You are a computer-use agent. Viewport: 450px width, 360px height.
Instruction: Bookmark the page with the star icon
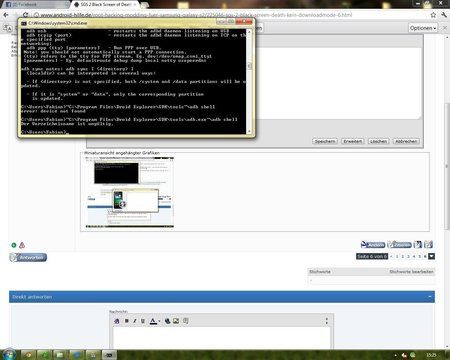pyautogui.click(x=433, y=15)
